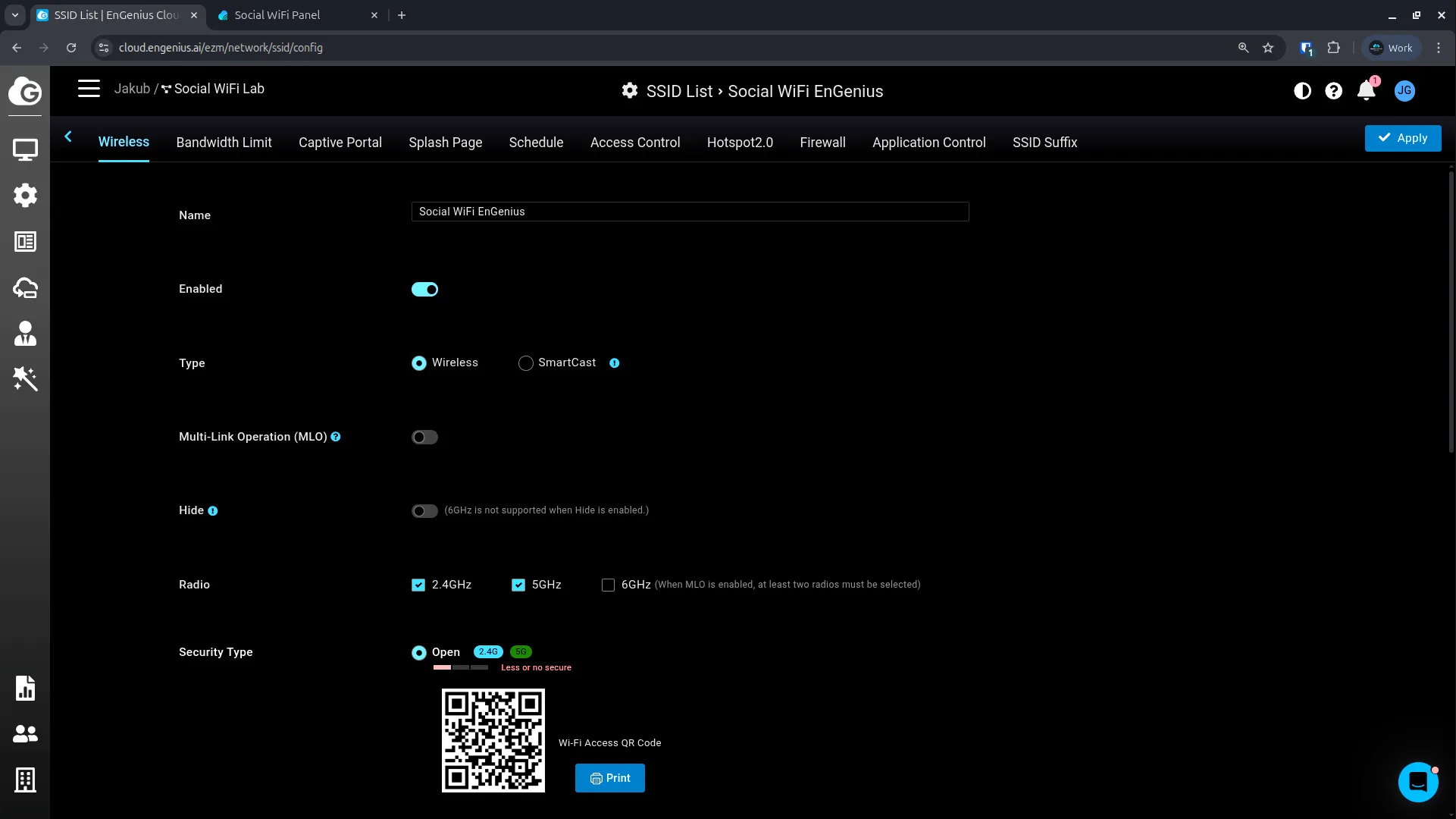
Task: Click the help question mark icon
Action: [1333, 91]
